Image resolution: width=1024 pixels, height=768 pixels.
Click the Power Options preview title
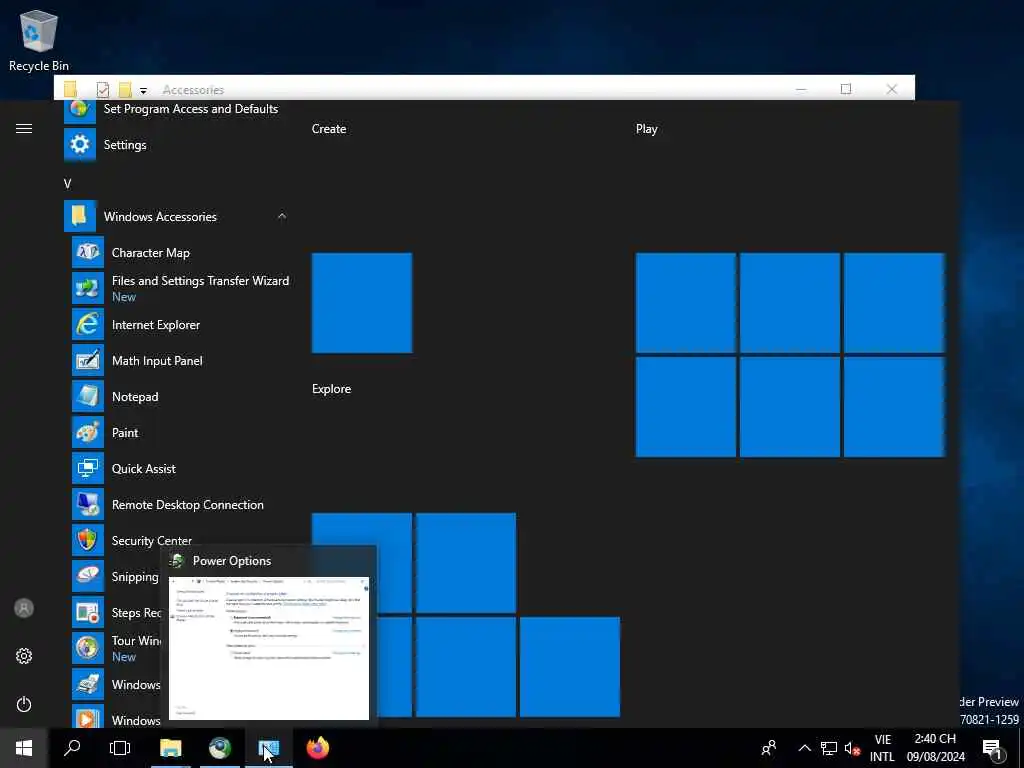(232, 560)
